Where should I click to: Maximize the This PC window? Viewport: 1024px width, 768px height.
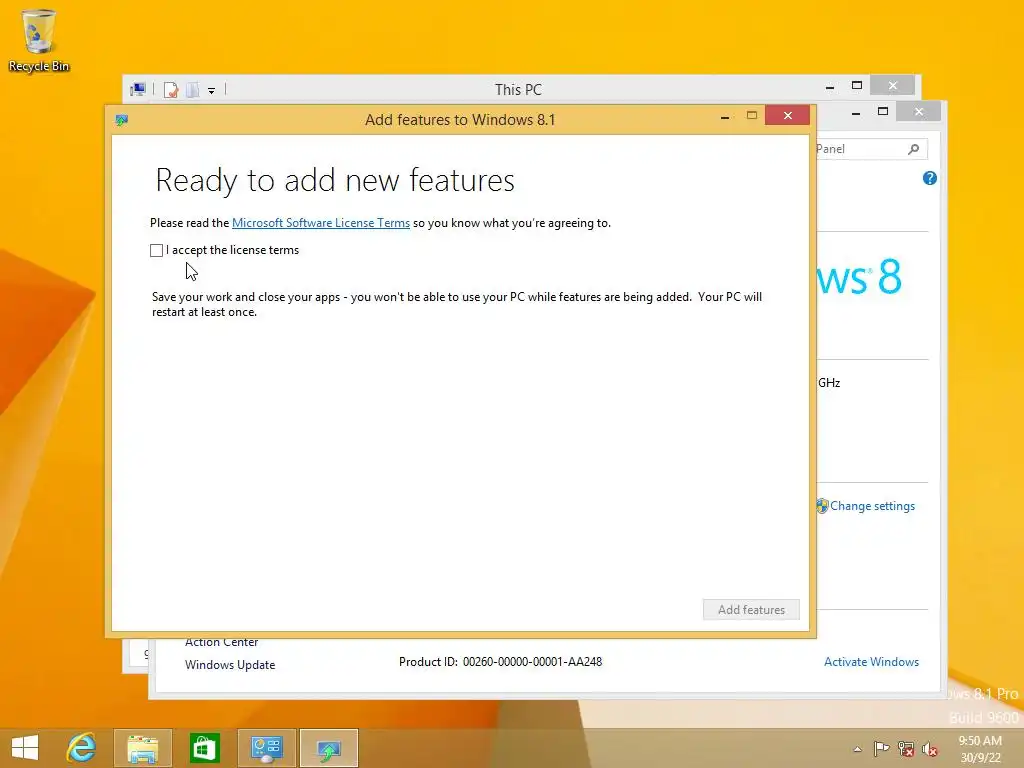(x=857, y=86)
